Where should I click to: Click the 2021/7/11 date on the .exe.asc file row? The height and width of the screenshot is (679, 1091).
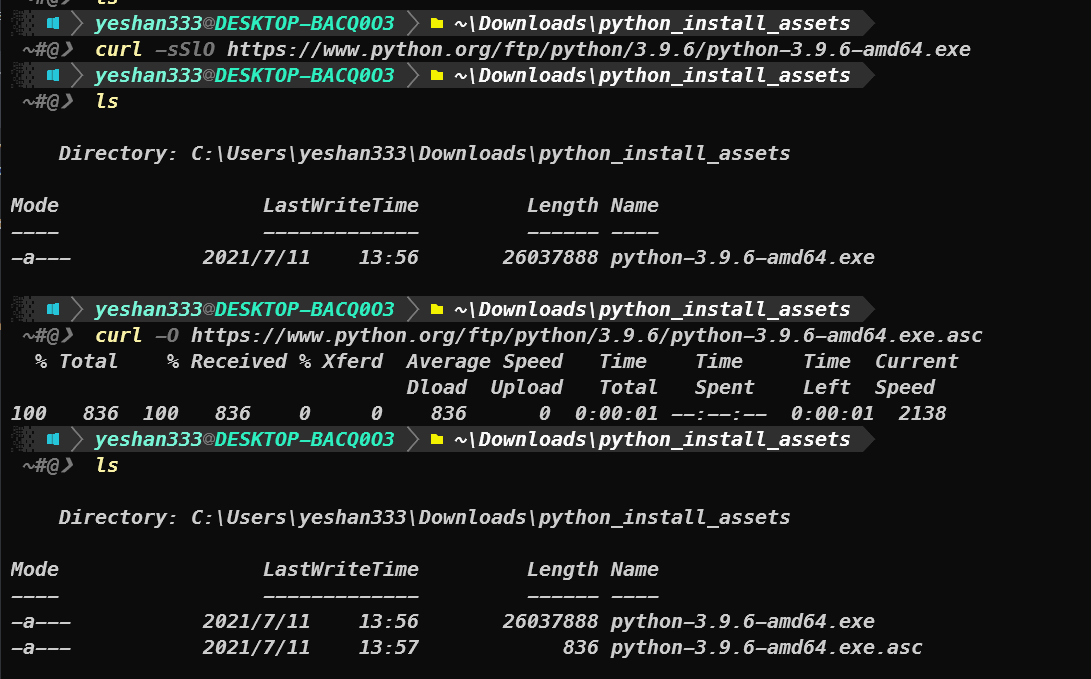256,647
